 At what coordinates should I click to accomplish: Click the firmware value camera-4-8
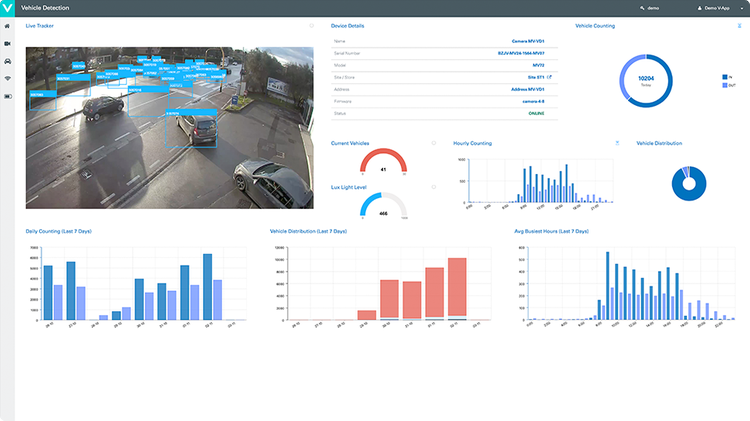[533, 101]
